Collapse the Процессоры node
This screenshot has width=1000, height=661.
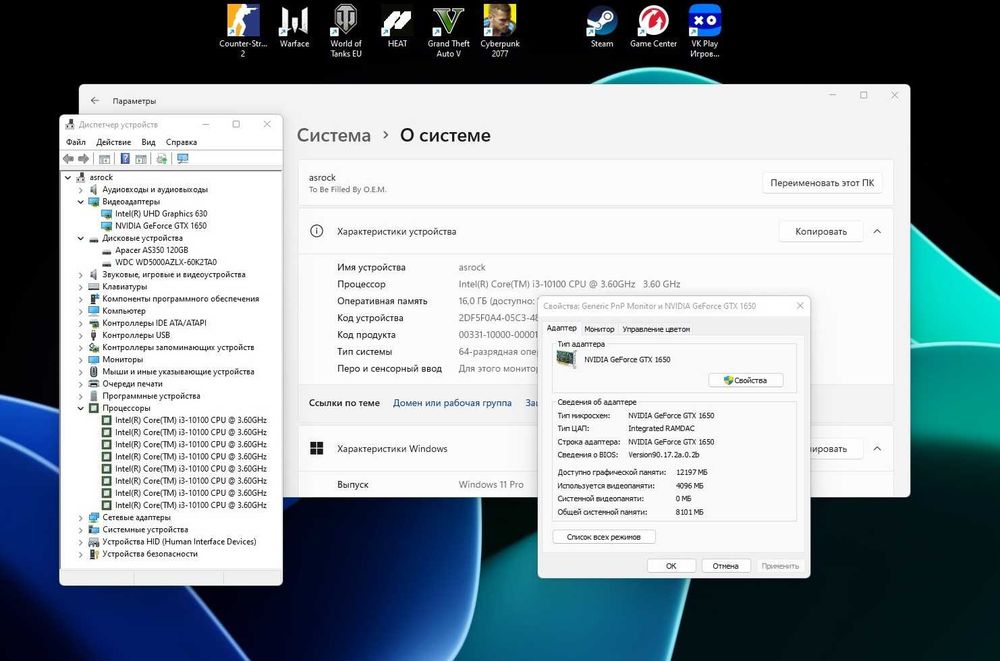pyautogui.click(x=81, y=408)
